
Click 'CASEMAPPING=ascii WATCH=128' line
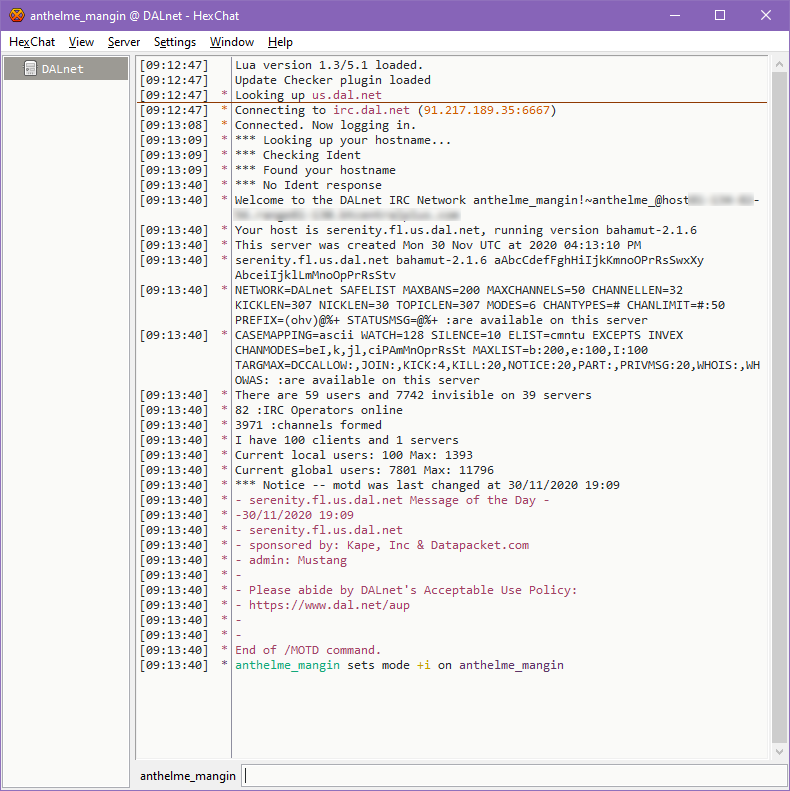click(x=497, y=358)
